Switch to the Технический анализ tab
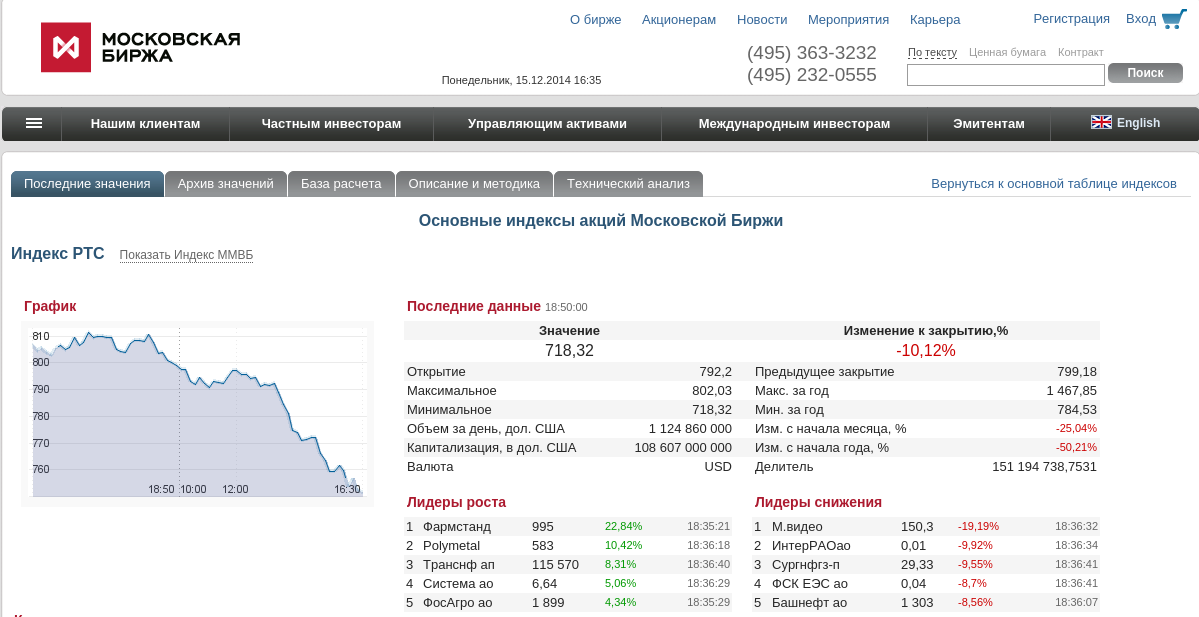The image size is (1199, 617). pyautogui.click(x=628, y=183)
